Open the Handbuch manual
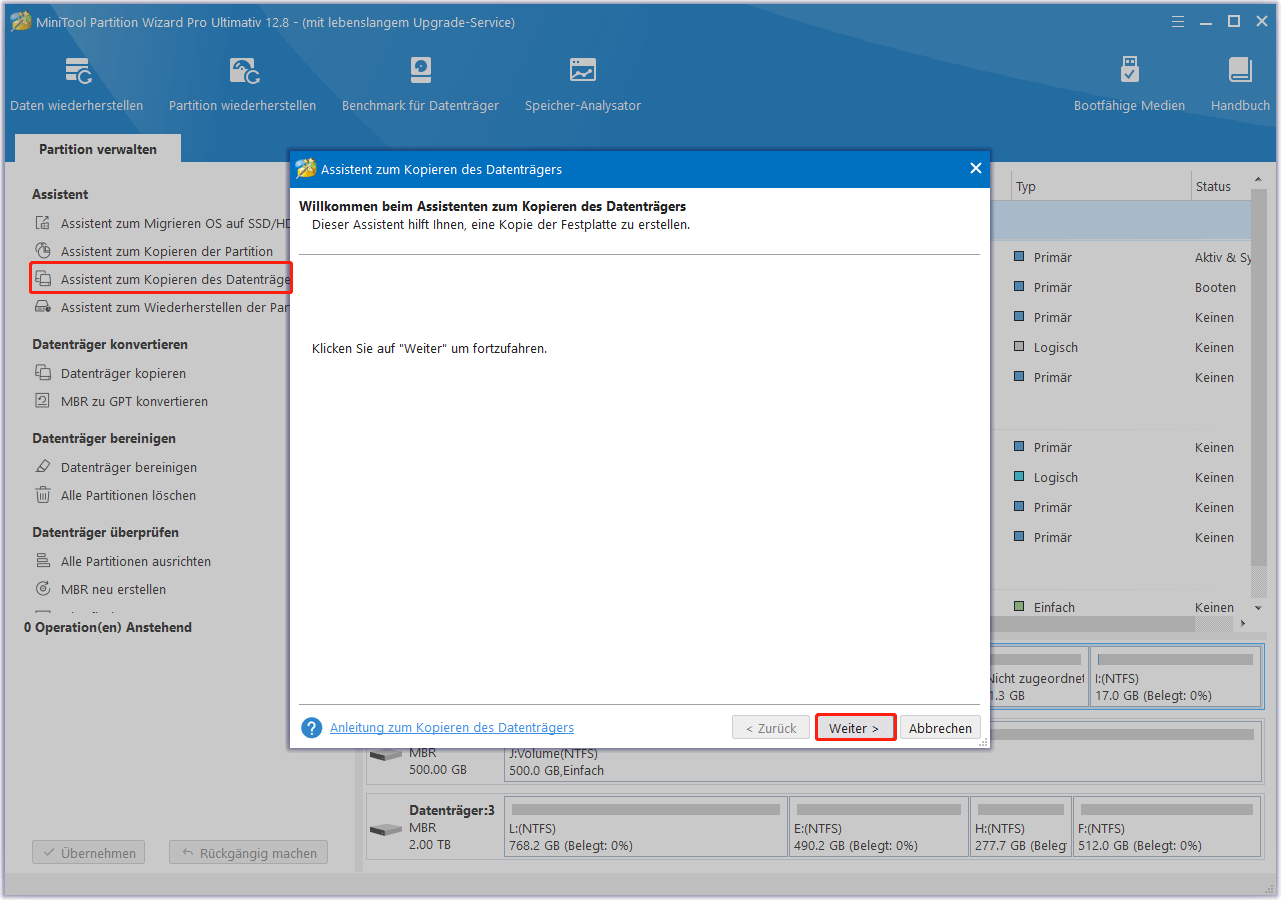The width and height of the screenshot is (1282, 901). (x=1240, y=84)
